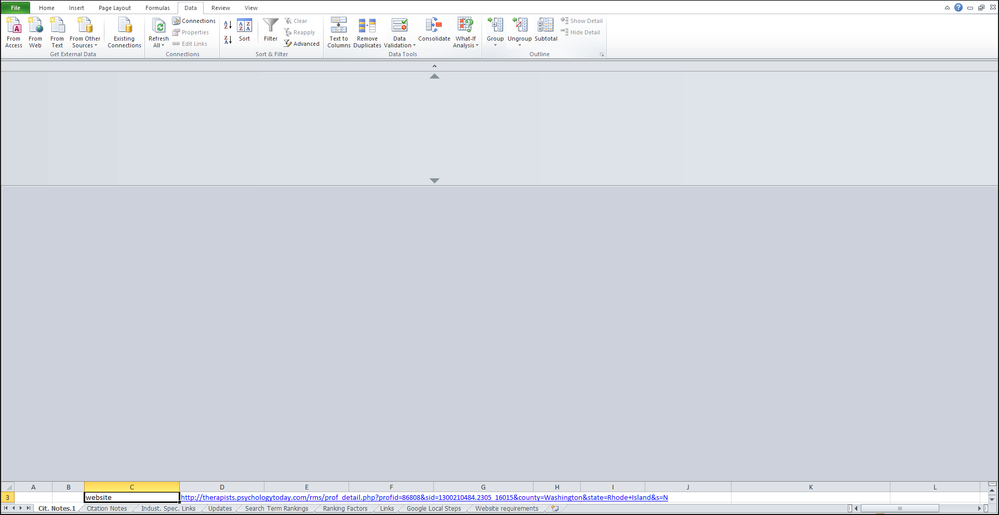999x515 pixels.
Task: Open the psychologytoday.com hyperlink
Action: tap(424, 497)
